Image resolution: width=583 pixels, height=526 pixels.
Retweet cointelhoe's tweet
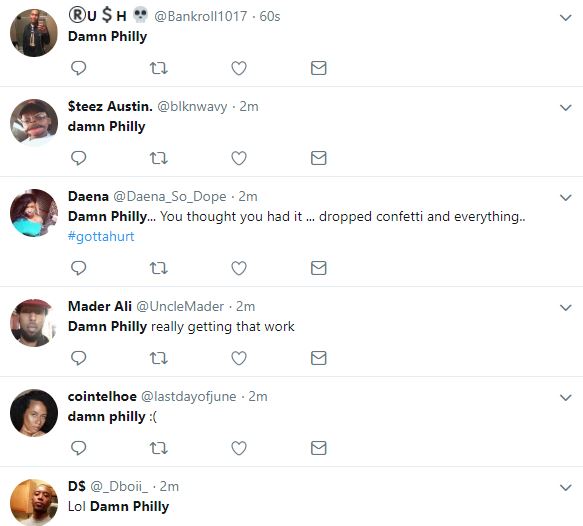point(159,448)
